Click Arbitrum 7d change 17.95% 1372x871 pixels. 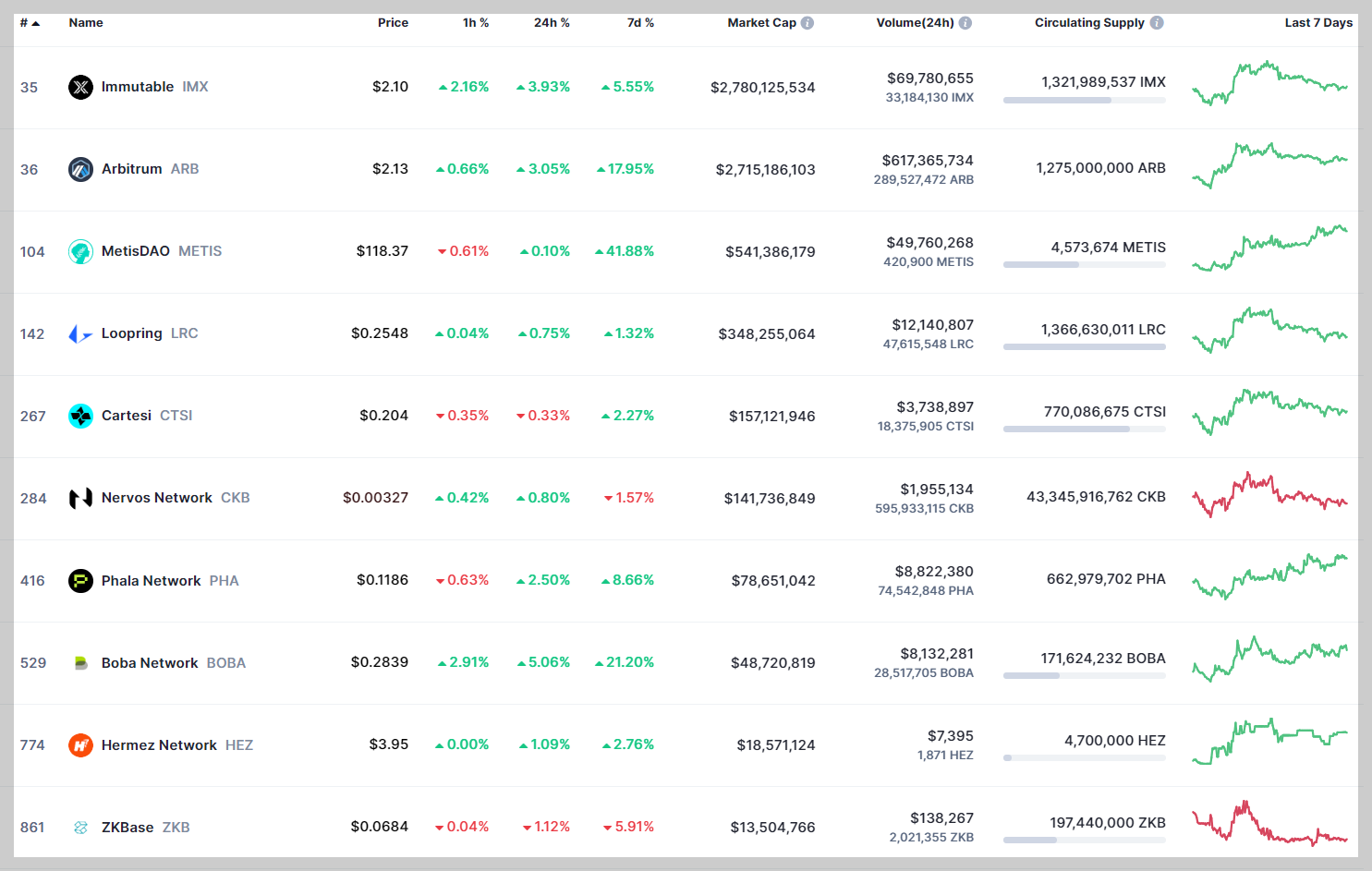coord(625,169)
